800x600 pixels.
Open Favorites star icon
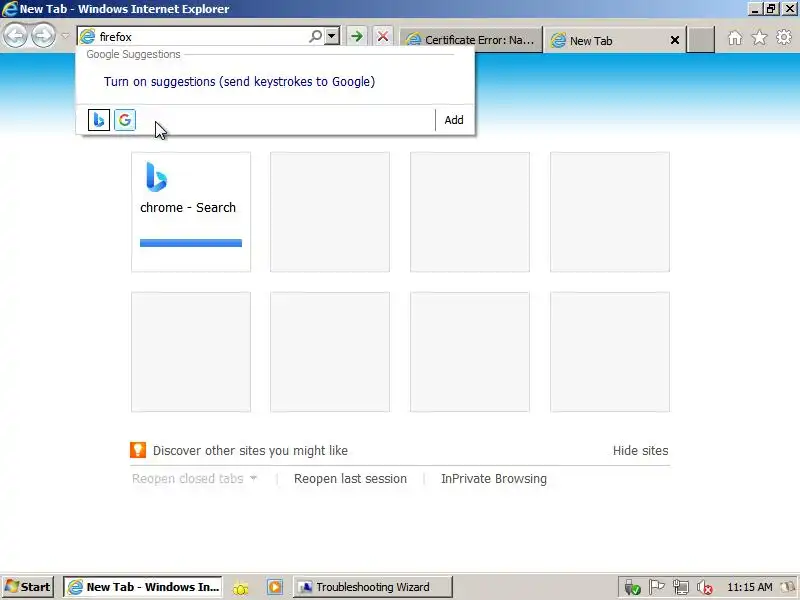[x=759, y=37]
